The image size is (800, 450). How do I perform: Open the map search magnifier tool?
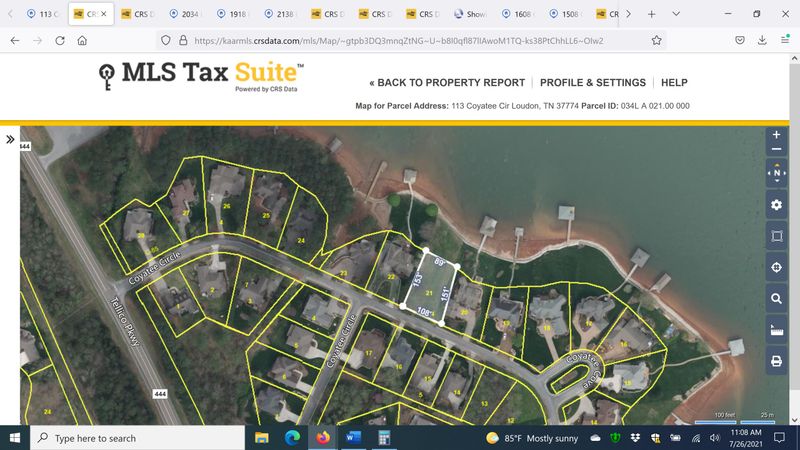[777, 298]
